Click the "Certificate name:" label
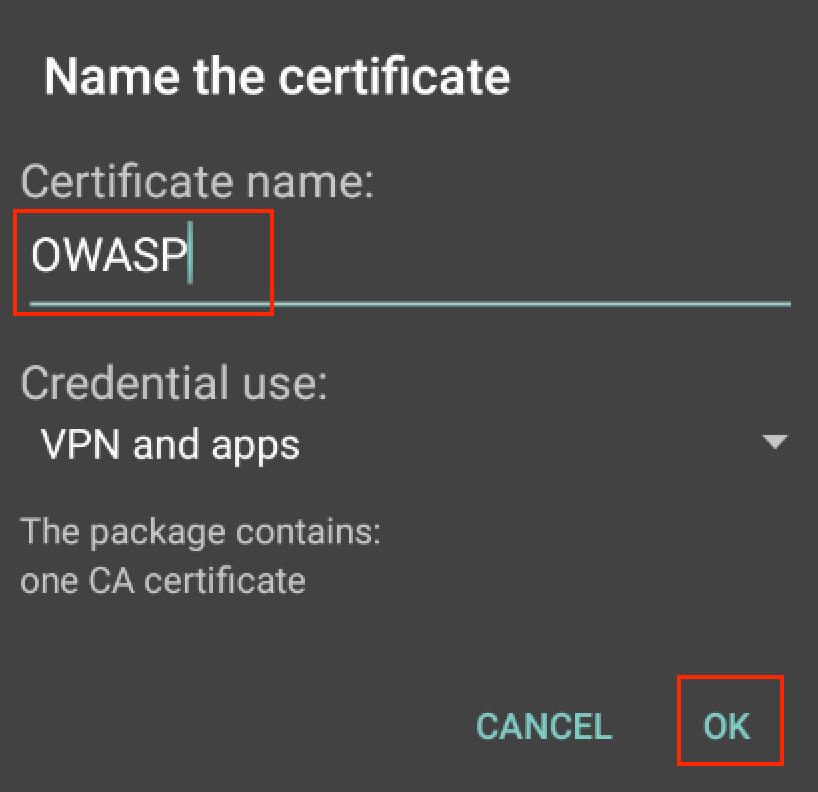Viewport: 818px width, 792px height. click(x=197, y=183)
